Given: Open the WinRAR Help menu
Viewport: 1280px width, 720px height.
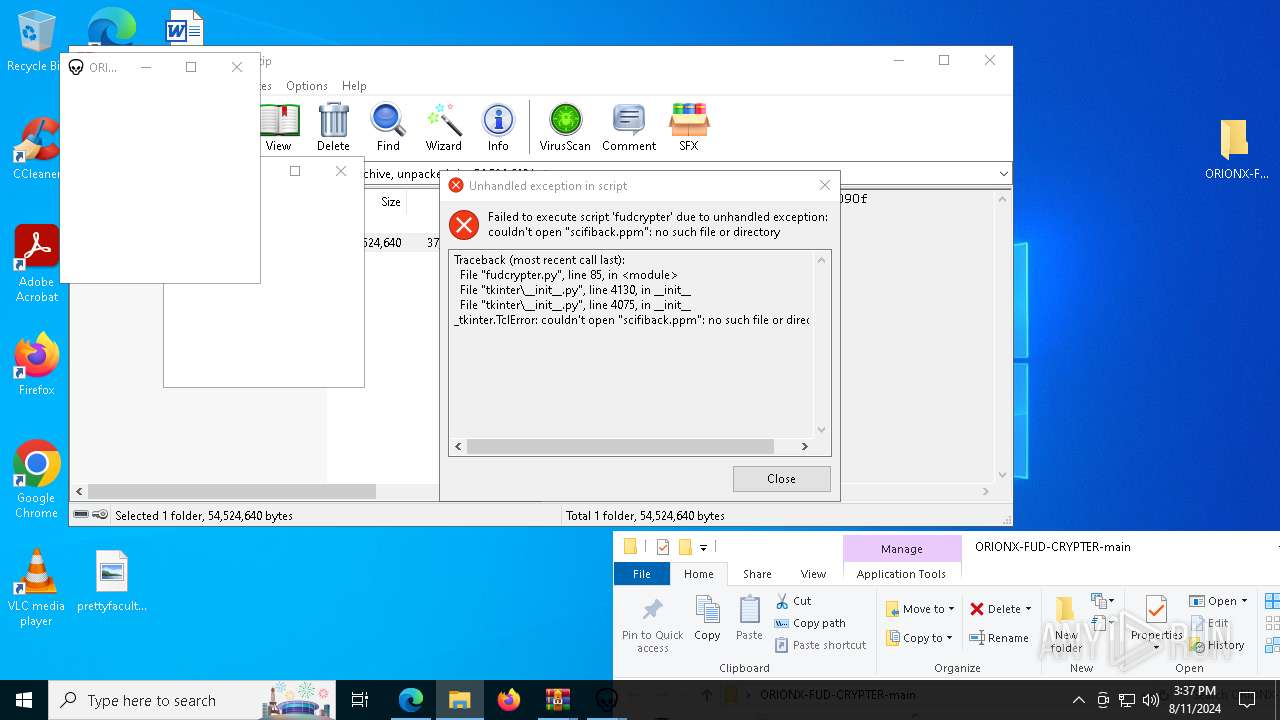Looking at the screenshot, I should click(354, 86).
